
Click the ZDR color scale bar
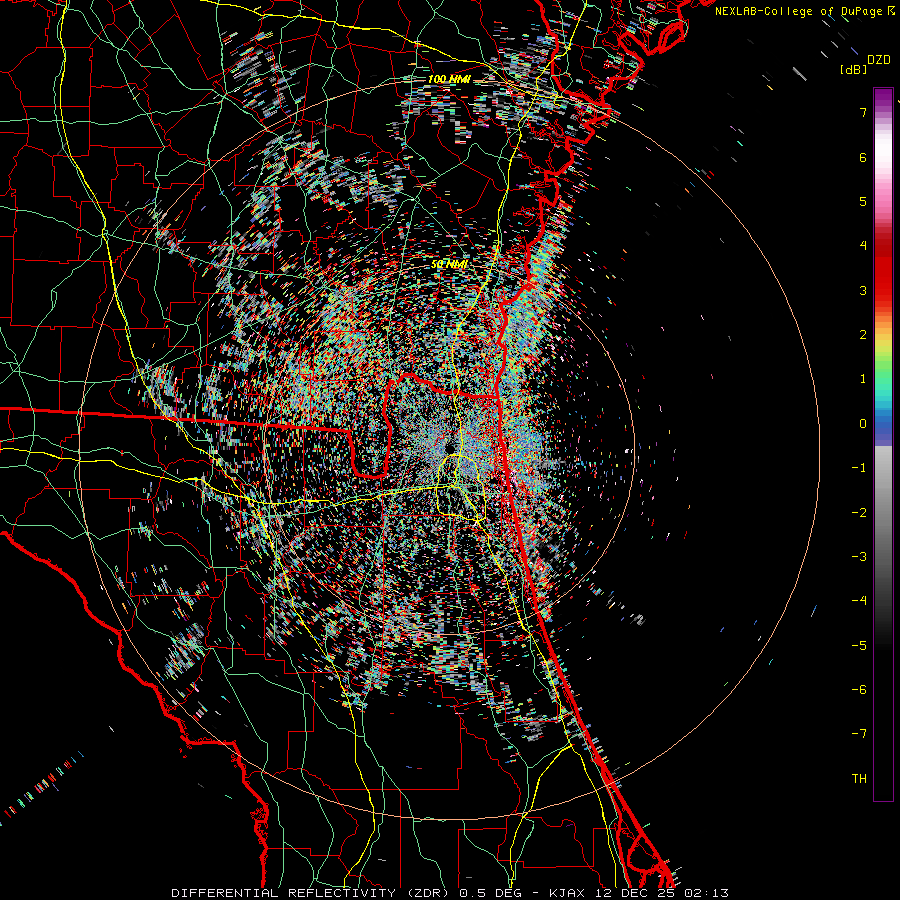tap(883, 444)
